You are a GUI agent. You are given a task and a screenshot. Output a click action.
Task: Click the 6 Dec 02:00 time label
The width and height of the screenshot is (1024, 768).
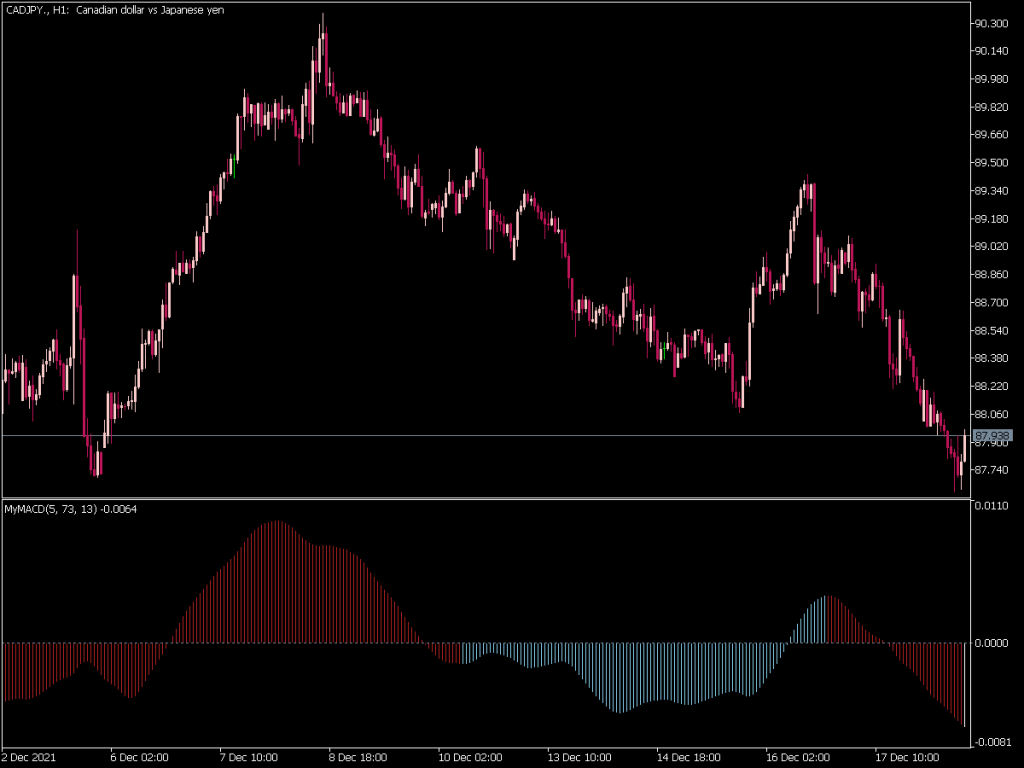[139, 757]
